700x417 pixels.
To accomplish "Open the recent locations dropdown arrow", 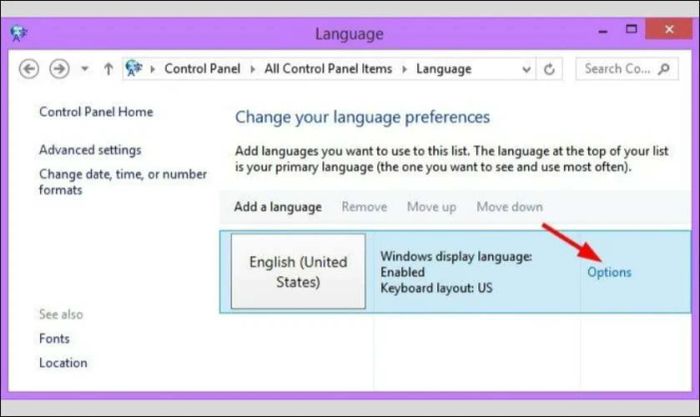I will point(84,69).
